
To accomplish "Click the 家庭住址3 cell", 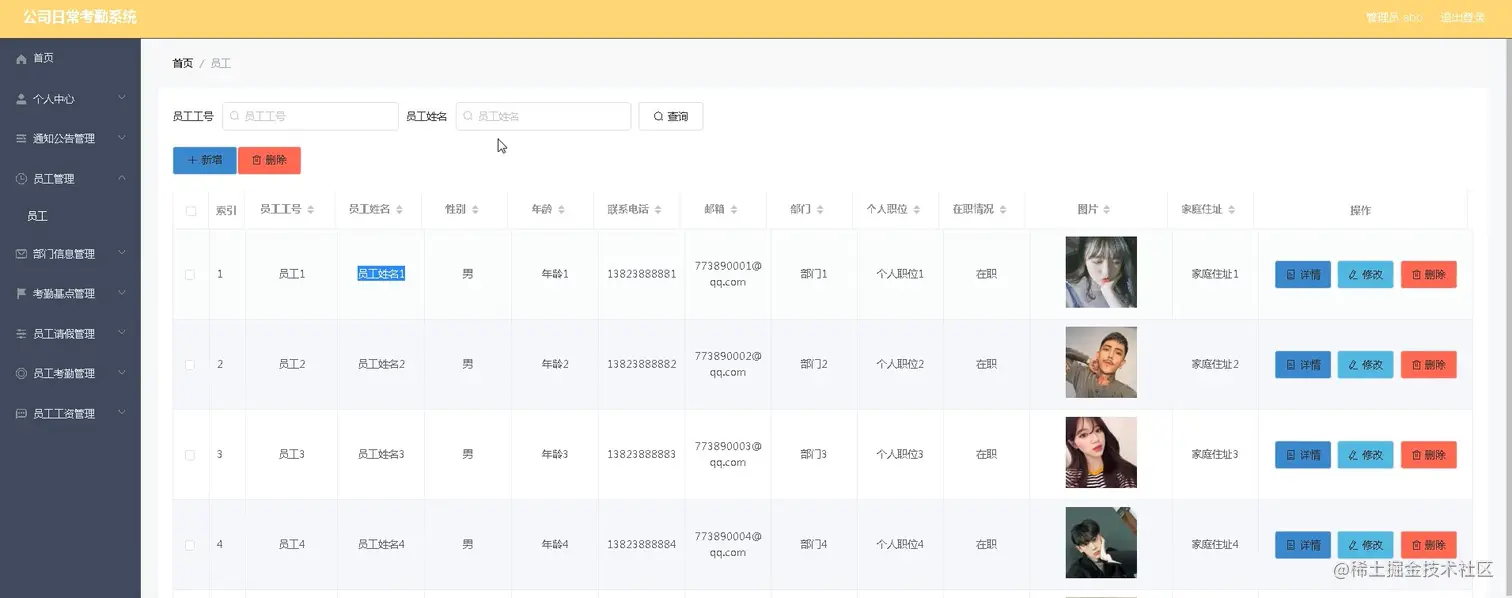I will click(x=1215, y=454).
